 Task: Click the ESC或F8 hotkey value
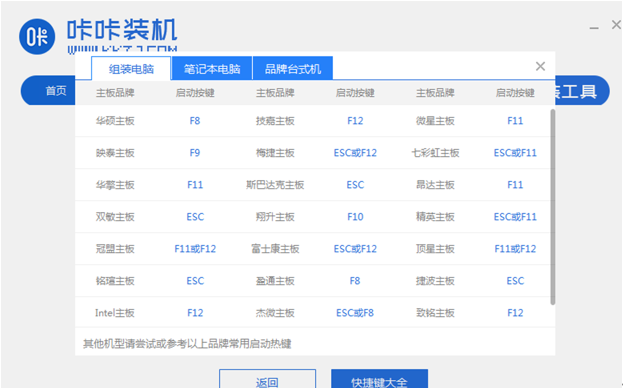tap(355, 313)
